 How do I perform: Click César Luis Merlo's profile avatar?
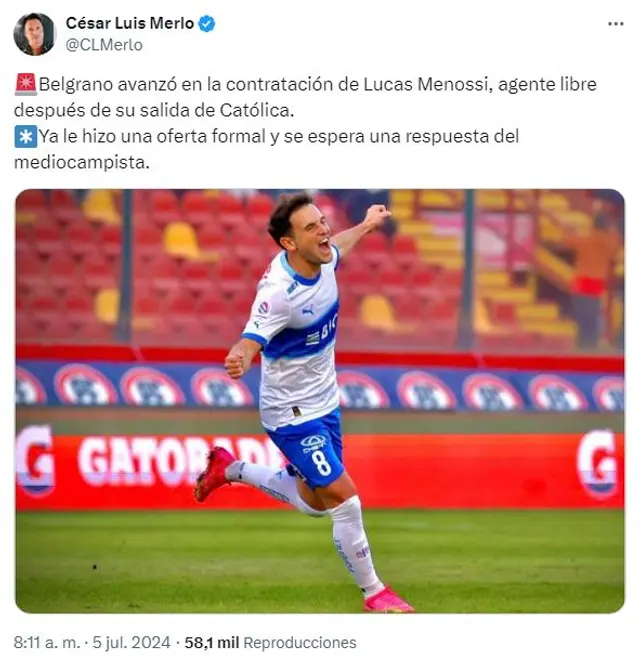(35, 34)
